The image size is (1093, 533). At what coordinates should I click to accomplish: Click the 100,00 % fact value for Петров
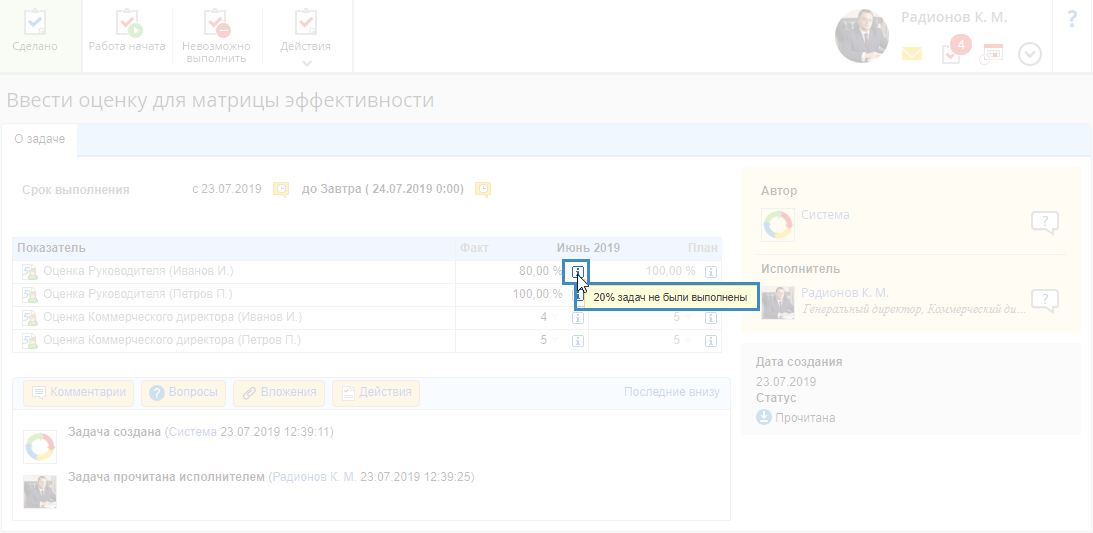(537, 294)
